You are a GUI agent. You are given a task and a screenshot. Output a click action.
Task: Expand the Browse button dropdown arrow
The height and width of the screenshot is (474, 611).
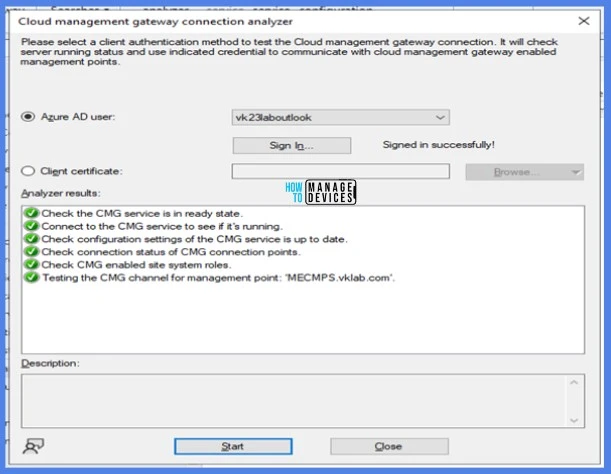(x=576, y=172)
